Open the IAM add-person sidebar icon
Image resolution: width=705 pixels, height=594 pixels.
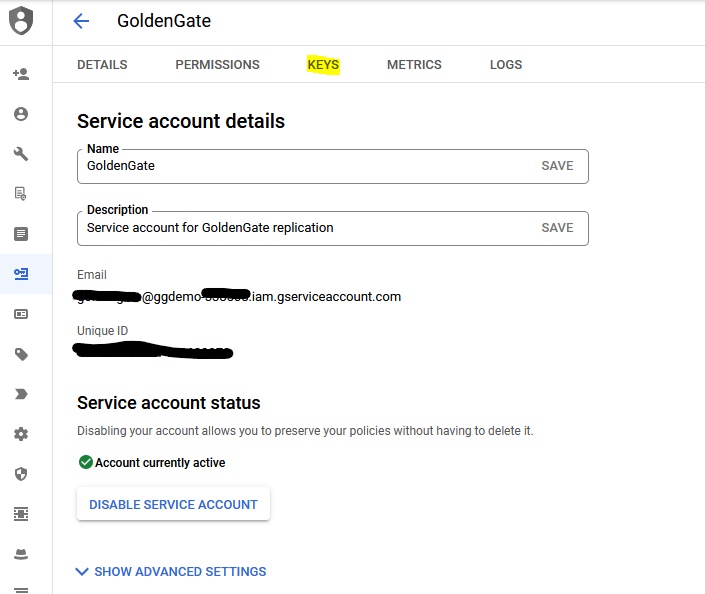[21, 74]
